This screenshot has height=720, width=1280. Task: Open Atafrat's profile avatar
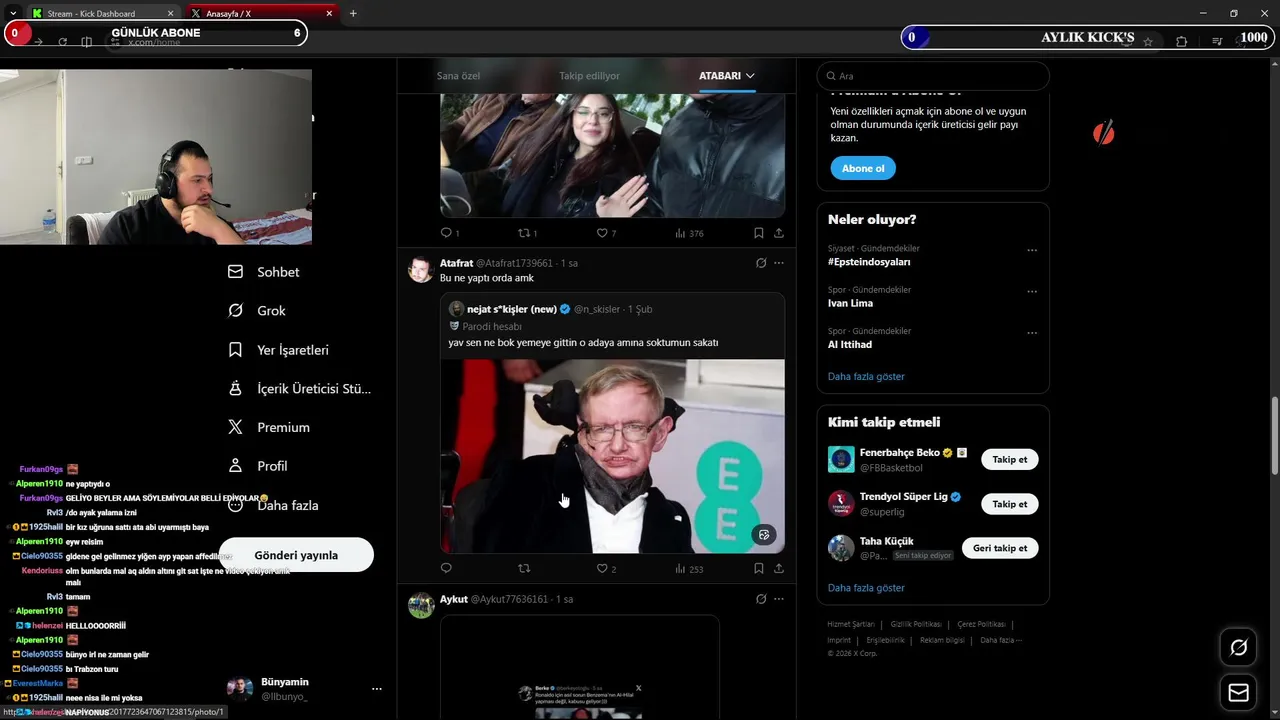(421, 270)
